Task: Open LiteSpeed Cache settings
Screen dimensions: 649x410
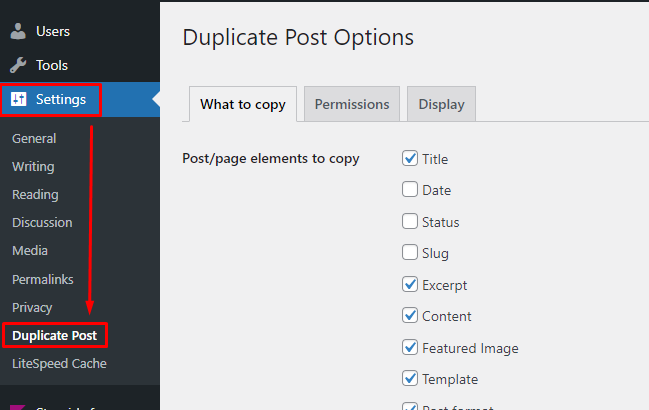Action: click(59, 364)
